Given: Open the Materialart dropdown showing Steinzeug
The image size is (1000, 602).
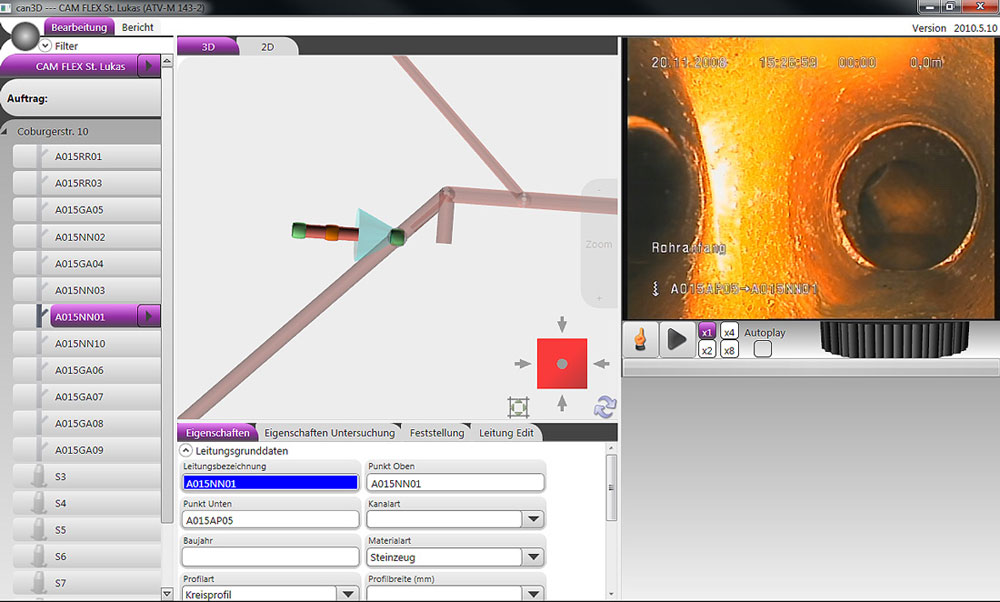Looking at the screenshot, I should click(x=534, y=557).
